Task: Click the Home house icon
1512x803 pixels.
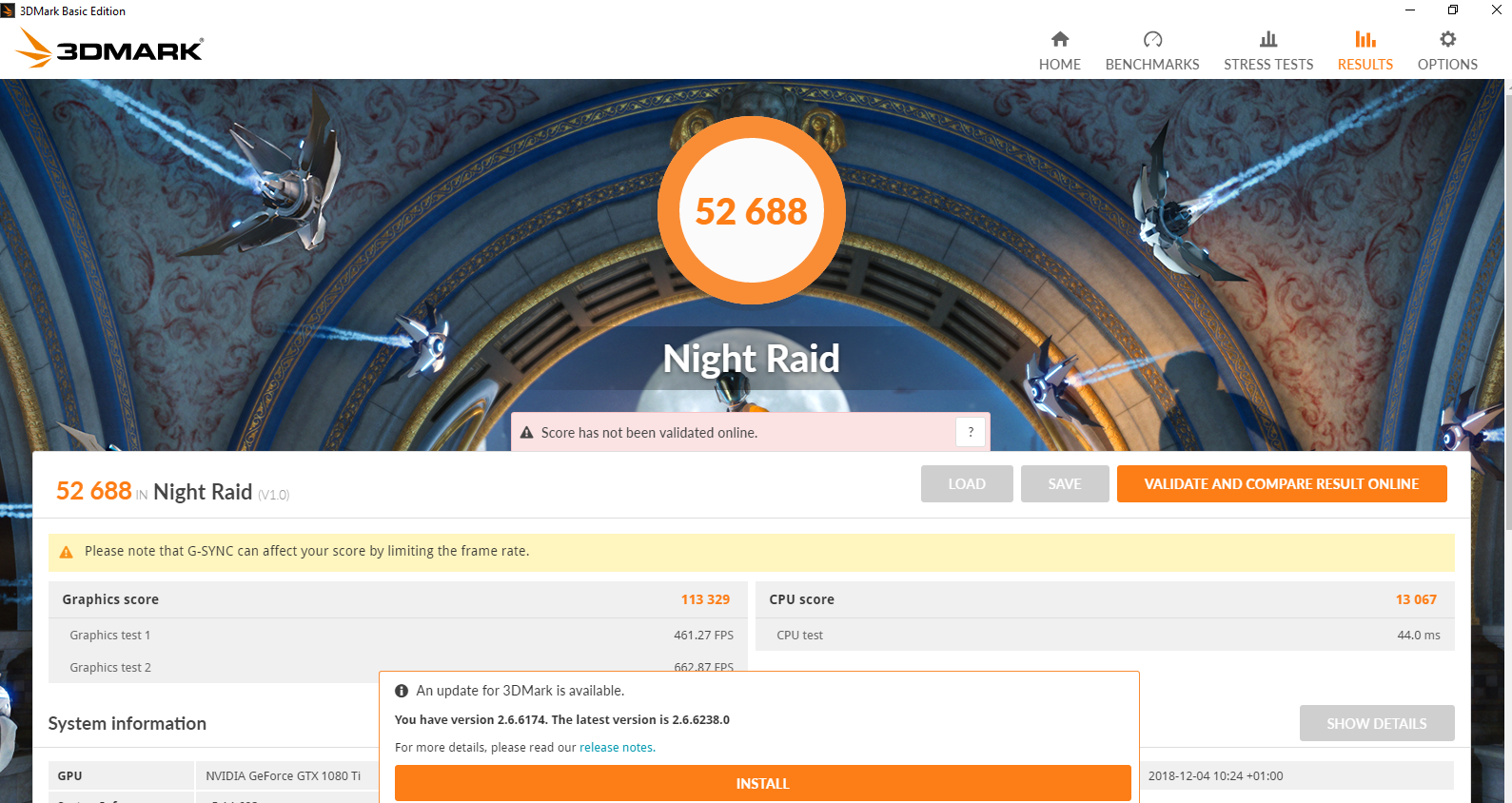Action: (1060, 39)
